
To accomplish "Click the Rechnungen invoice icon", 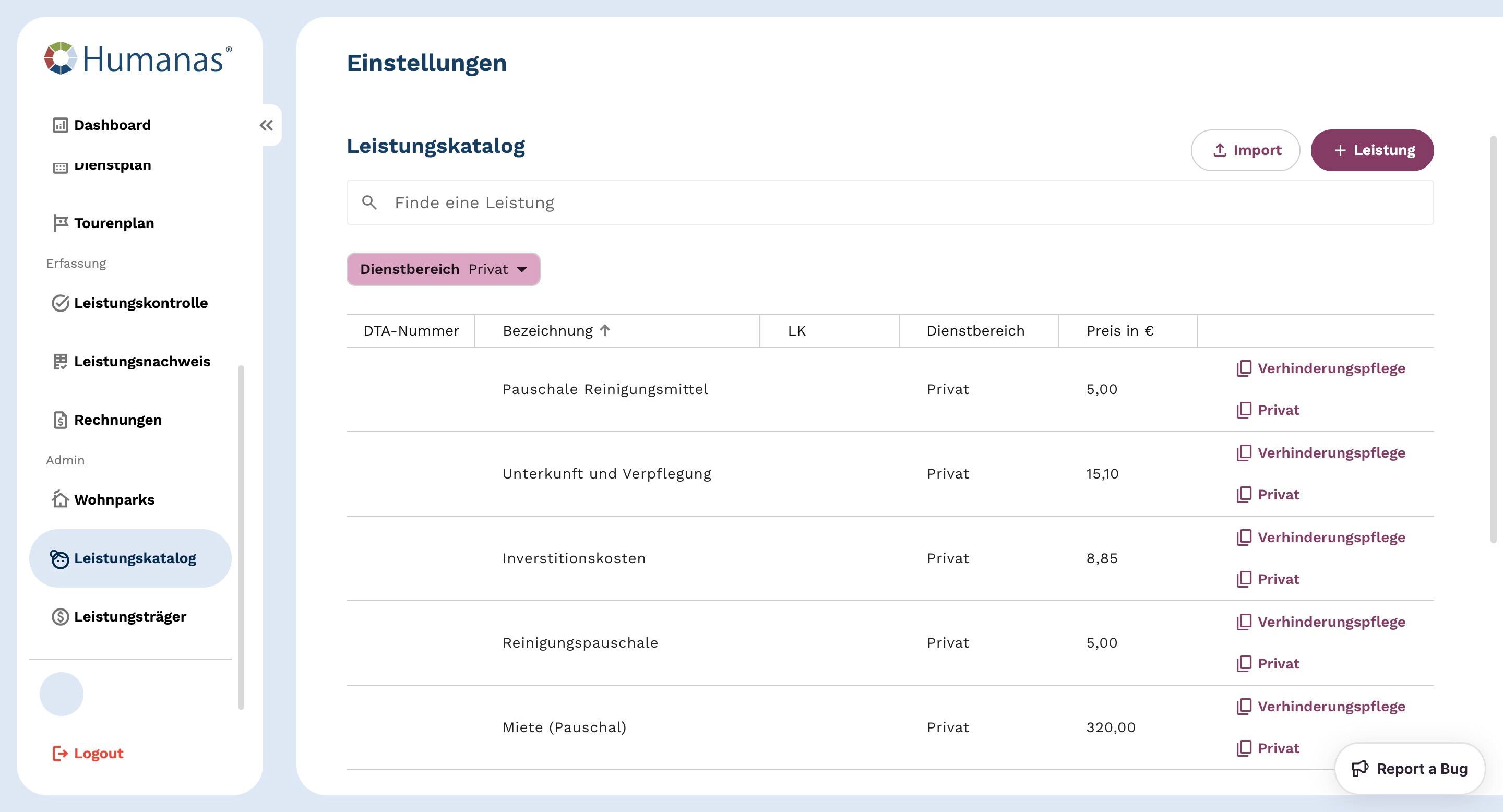I will point(60,420).
